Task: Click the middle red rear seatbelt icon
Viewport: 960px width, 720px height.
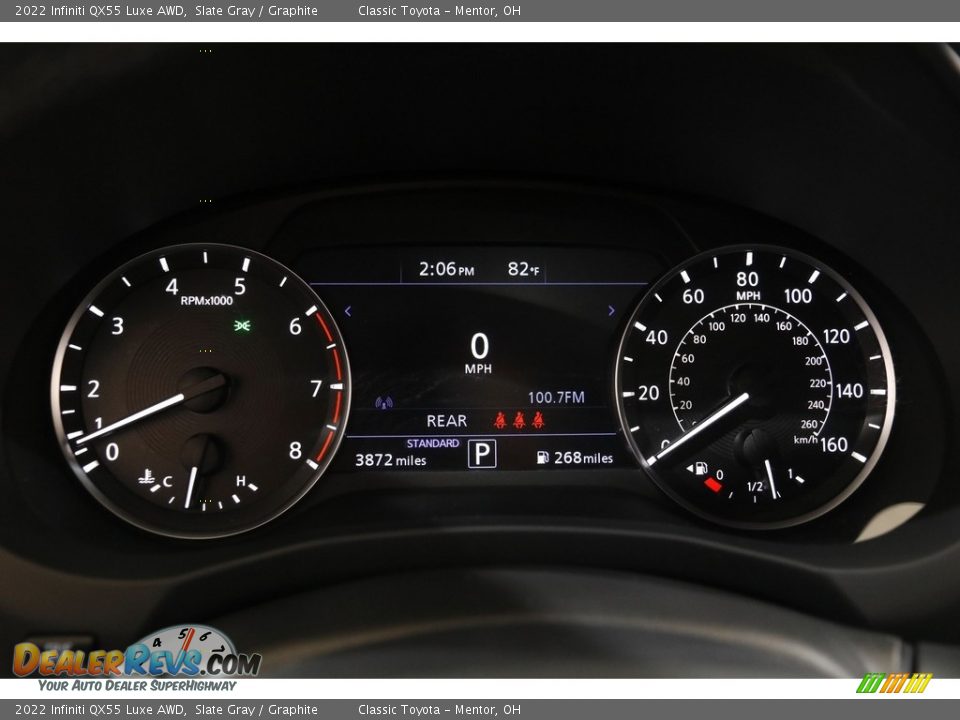Action: (519, 420)
